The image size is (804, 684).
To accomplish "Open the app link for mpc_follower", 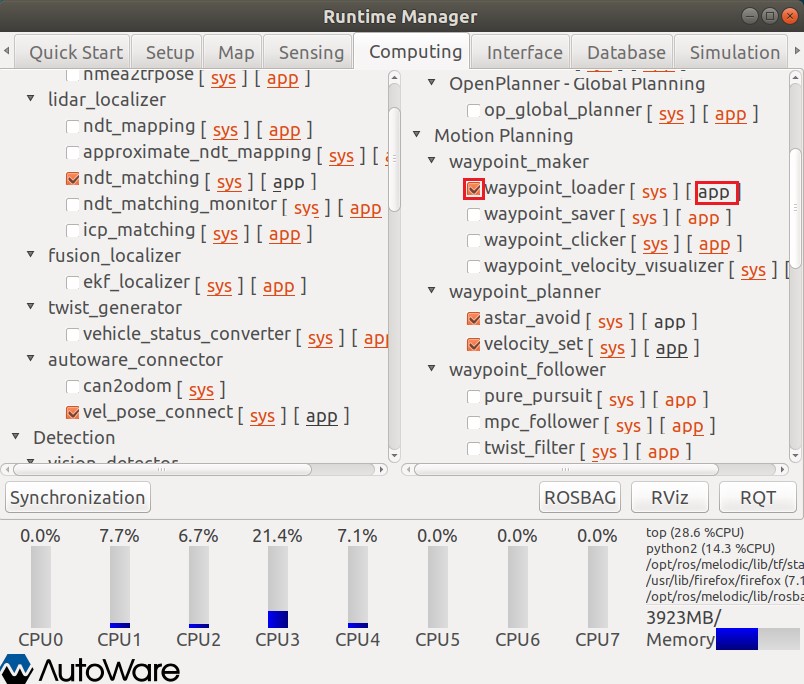I will point(688,427).
